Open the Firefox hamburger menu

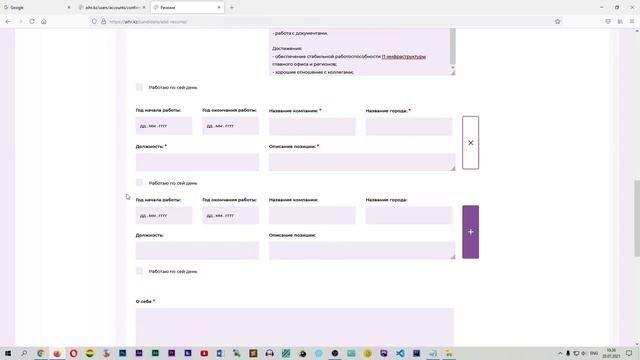tap(632, 21)
